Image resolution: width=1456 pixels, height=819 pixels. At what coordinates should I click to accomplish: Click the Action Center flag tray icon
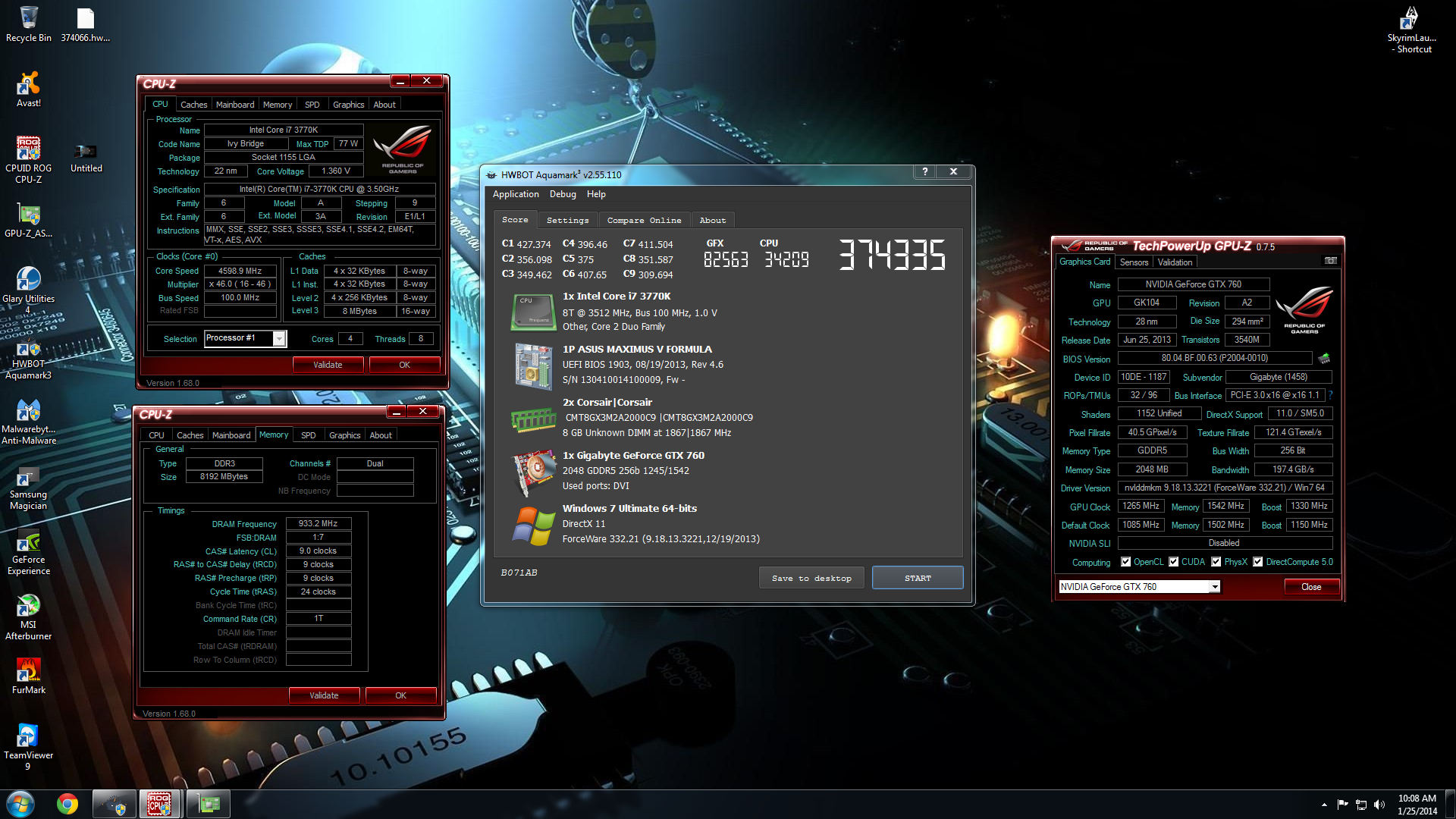click(1342, 805)
